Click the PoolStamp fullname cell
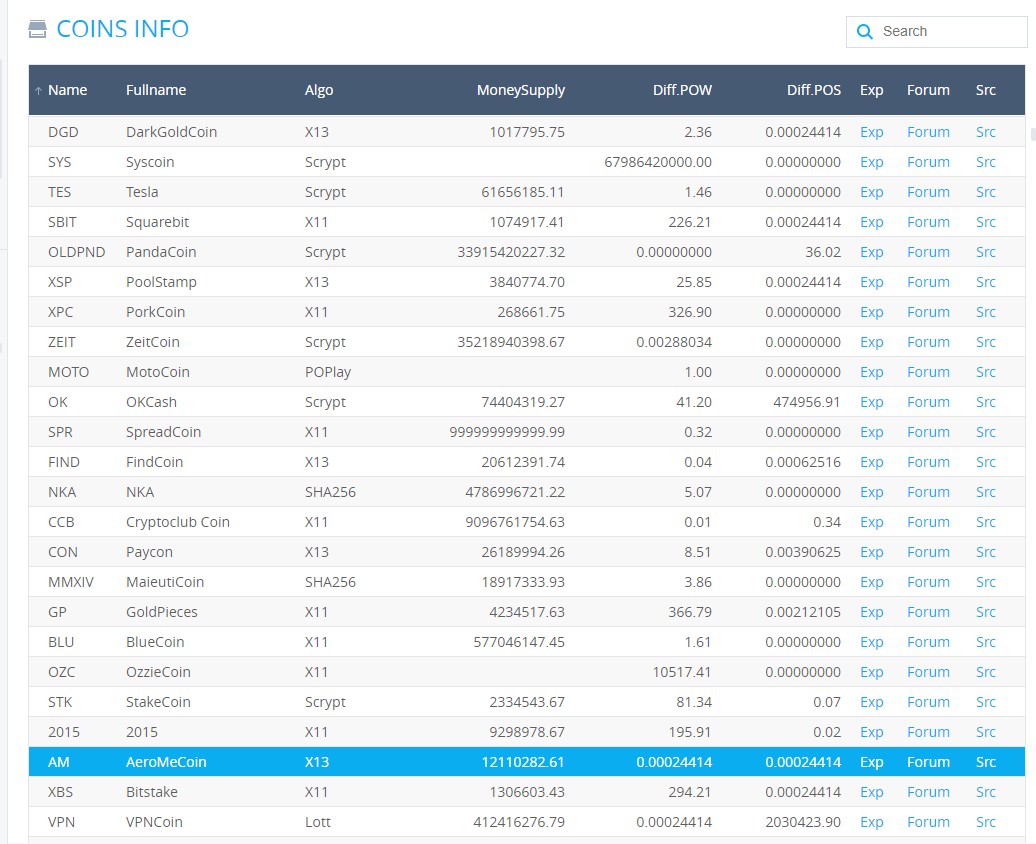This screenshot has height=844, width=1036. (161, 282)
